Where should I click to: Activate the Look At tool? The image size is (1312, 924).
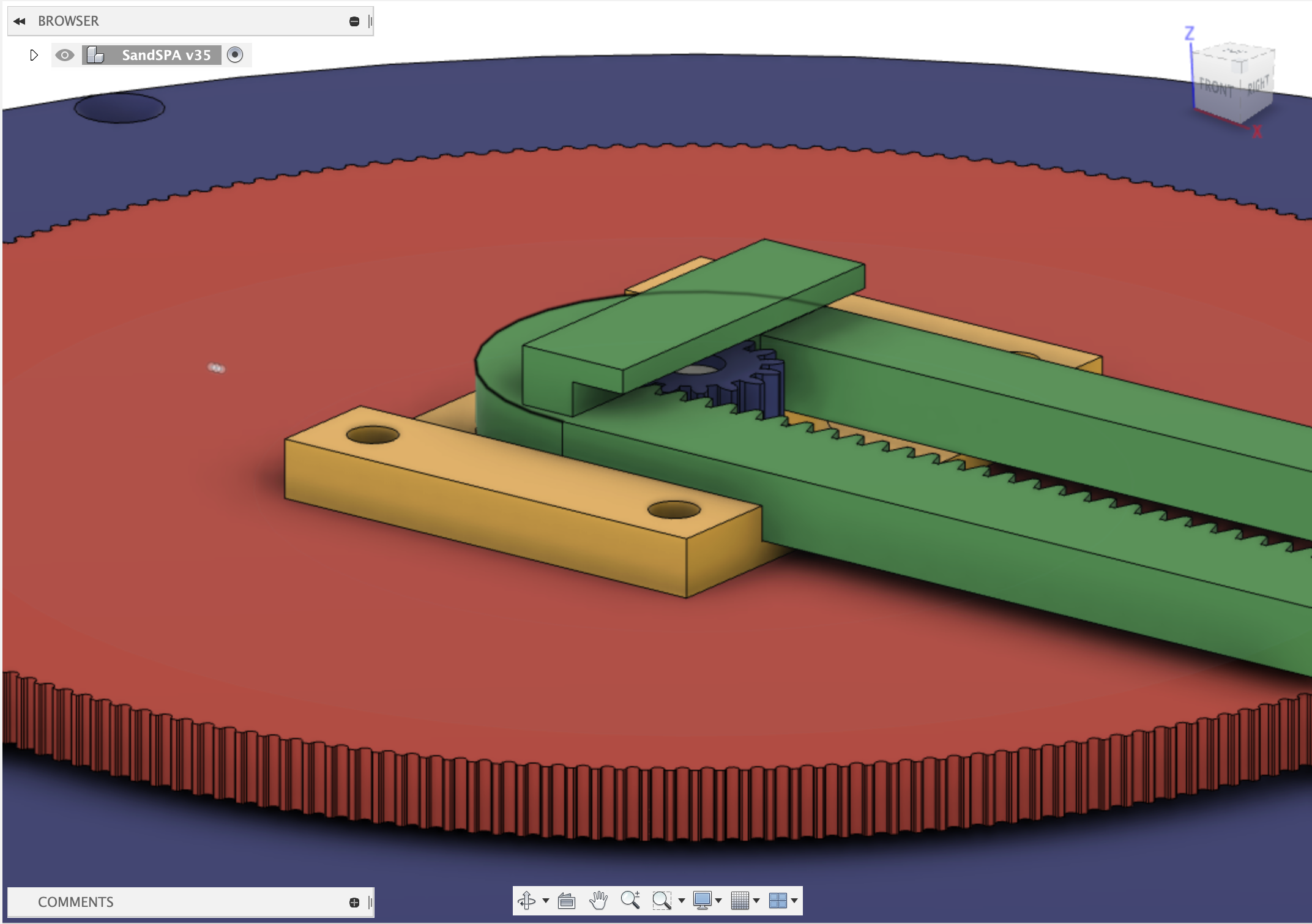pyautogui.click(x=567, y=900)
